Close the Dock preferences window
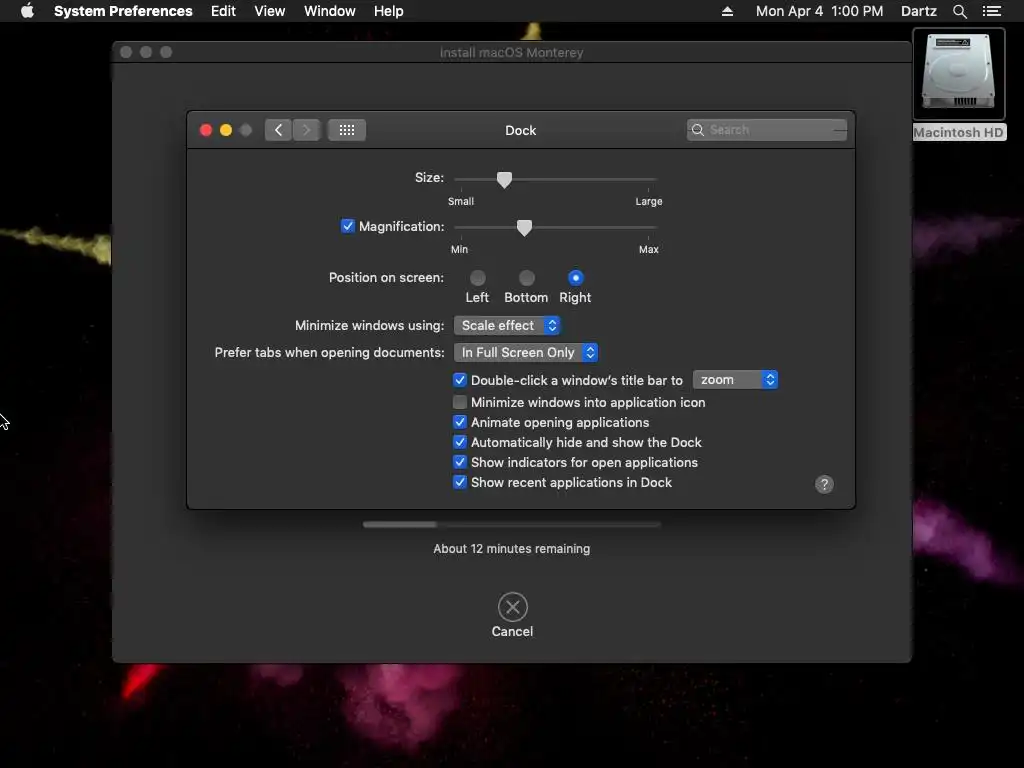The height and width of the screenshot is (768, 1024). click(x=206, y=130)
